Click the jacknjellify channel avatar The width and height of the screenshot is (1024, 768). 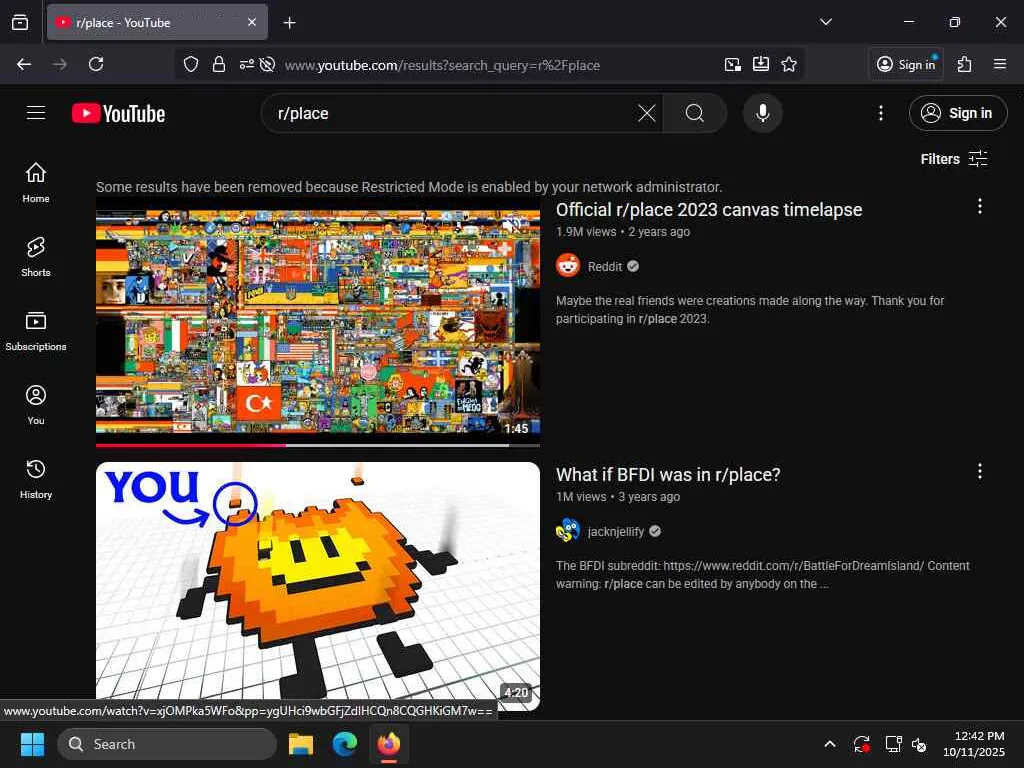568,531
